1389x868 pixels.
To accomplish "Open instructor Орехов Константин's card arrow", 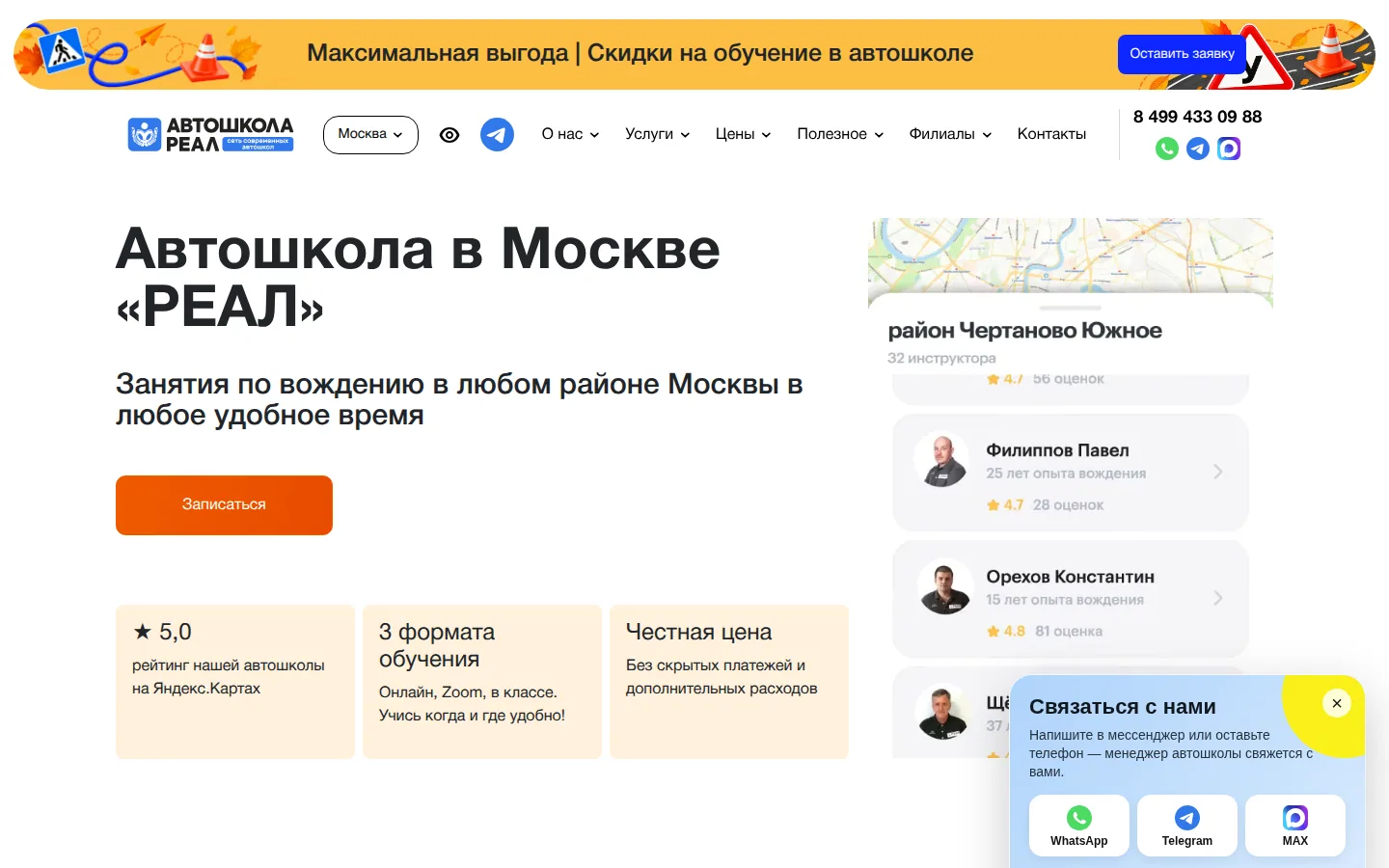I will pyautogui.click(x=1218, y=598).
